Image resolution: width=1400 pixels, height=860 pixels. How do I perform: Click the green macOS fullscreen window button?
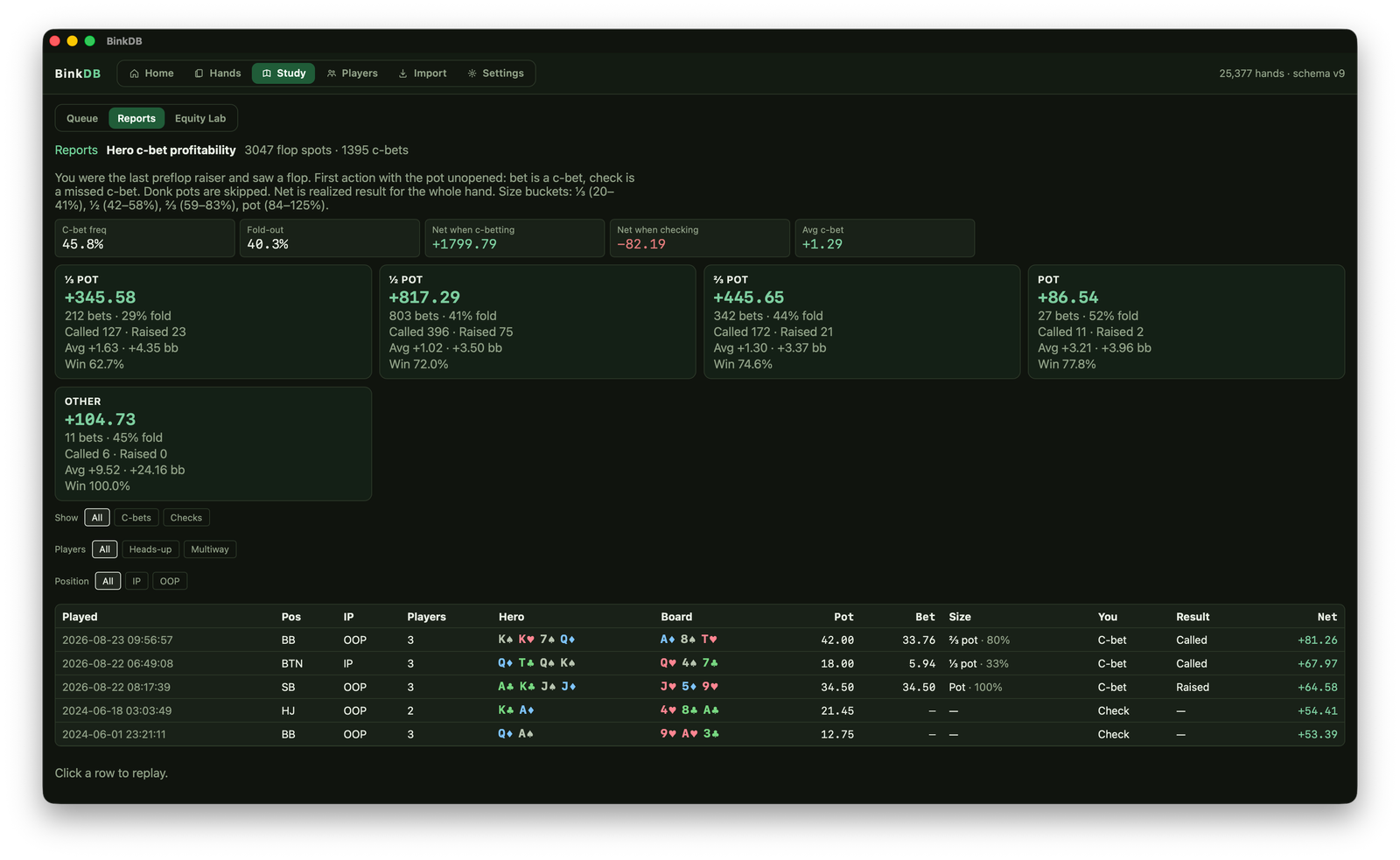(x=89, y=41)
